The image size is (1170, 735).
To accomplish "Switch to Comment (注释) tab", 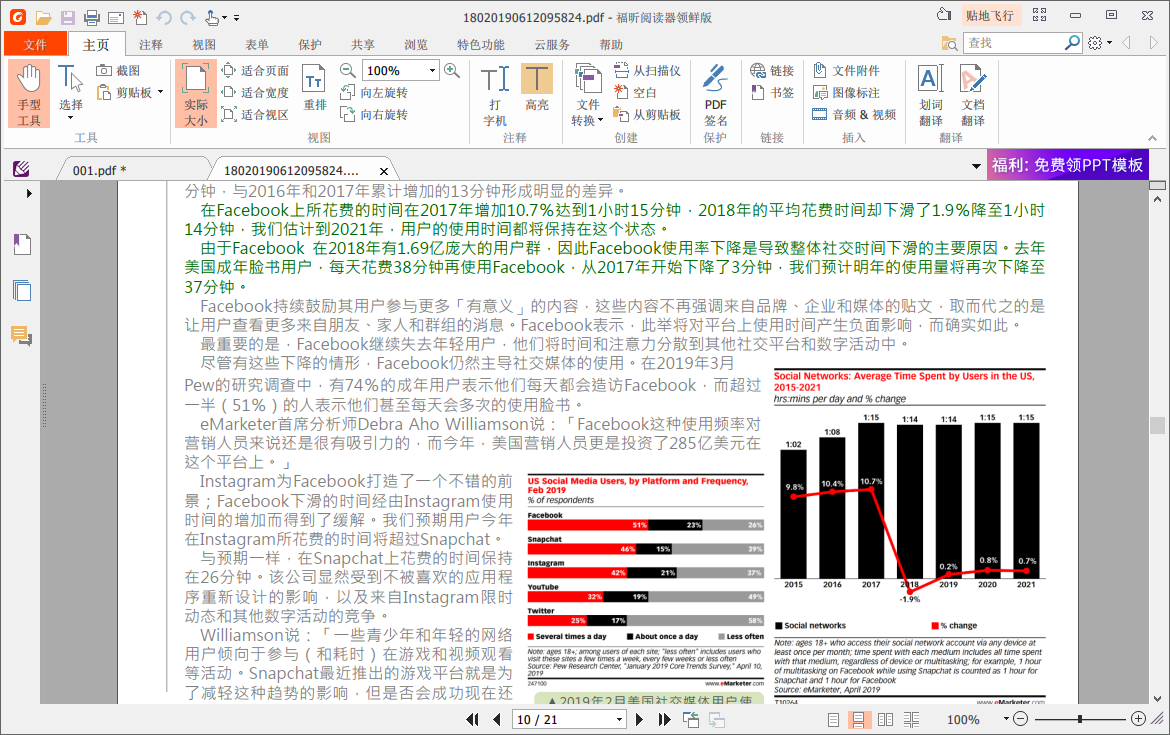I will click(x=151, y=45).
